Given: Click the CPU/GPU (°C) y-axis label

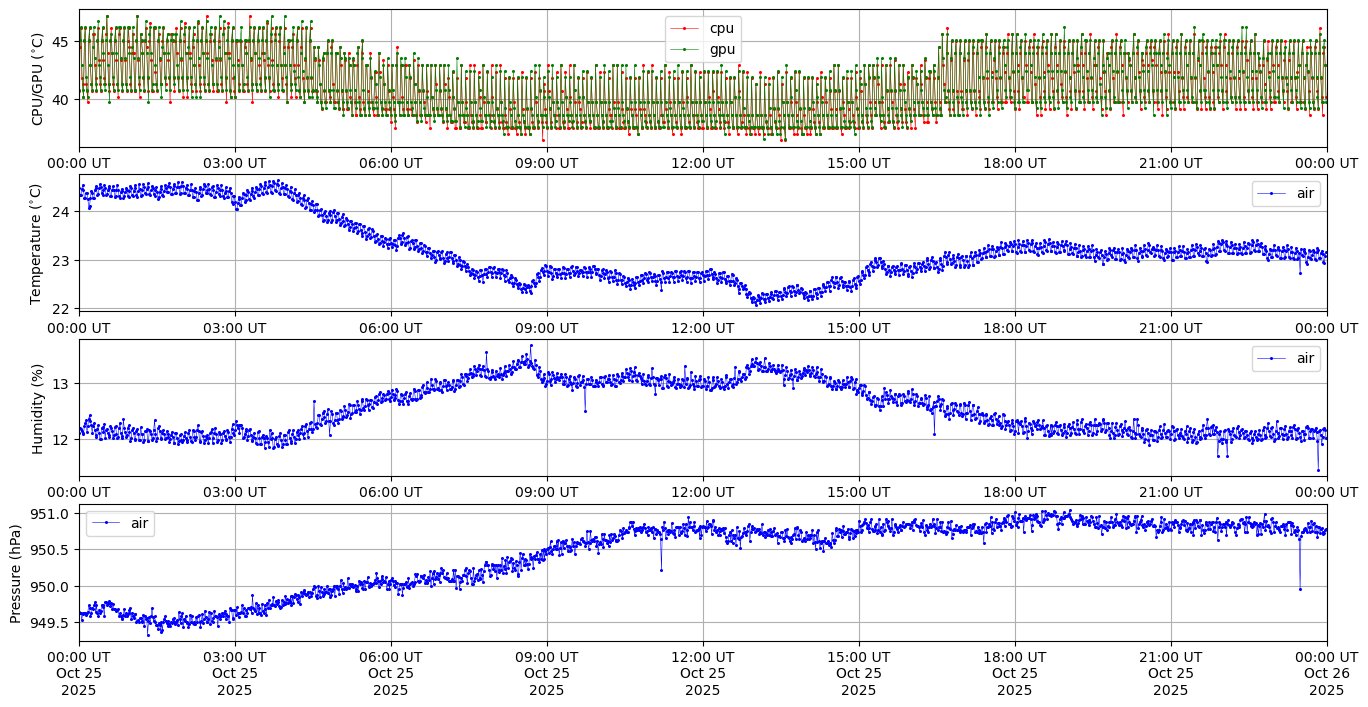Looking at the screenshot, I should pyautogui.click(x=38, y=79).
